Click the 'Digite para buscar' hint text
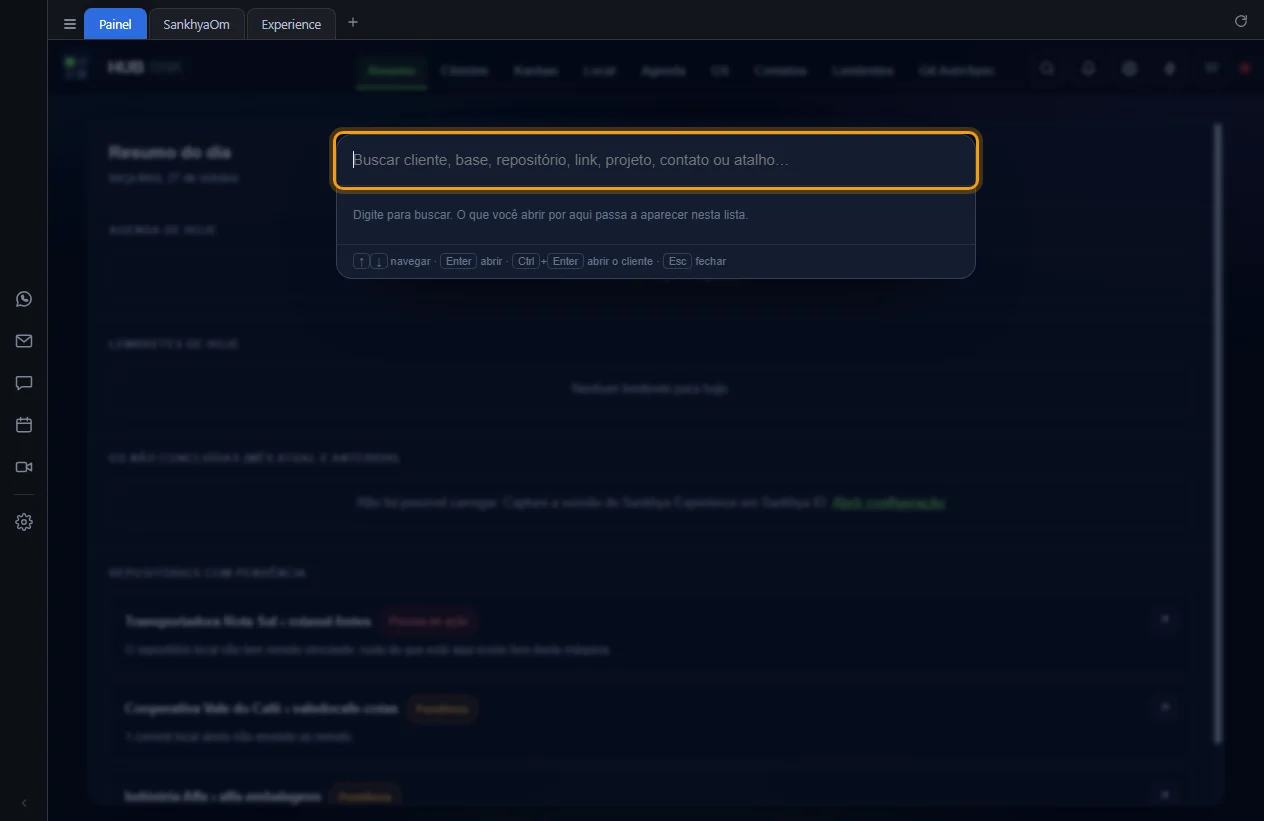Image resolution: width=1264 pixels, height=821 pixels. point(550,215)
